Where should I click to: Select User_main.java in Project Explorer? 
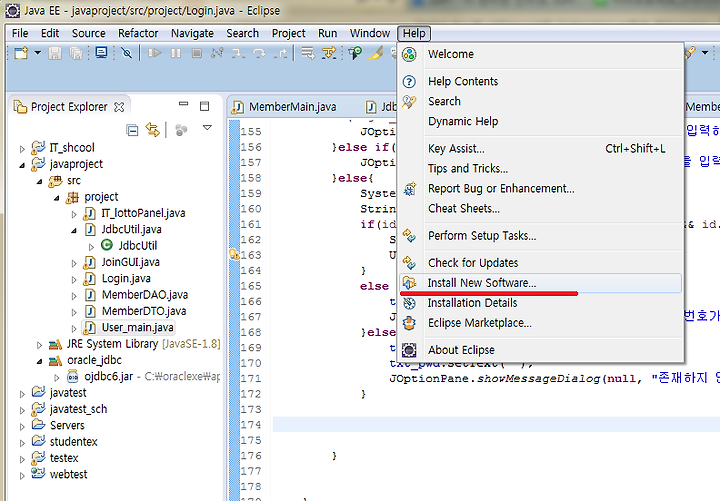pyautogui.click(x=137, y=327)
